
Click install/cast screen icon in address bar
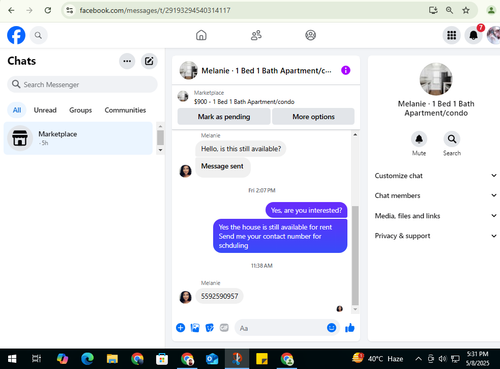click(x=433, y=10)
